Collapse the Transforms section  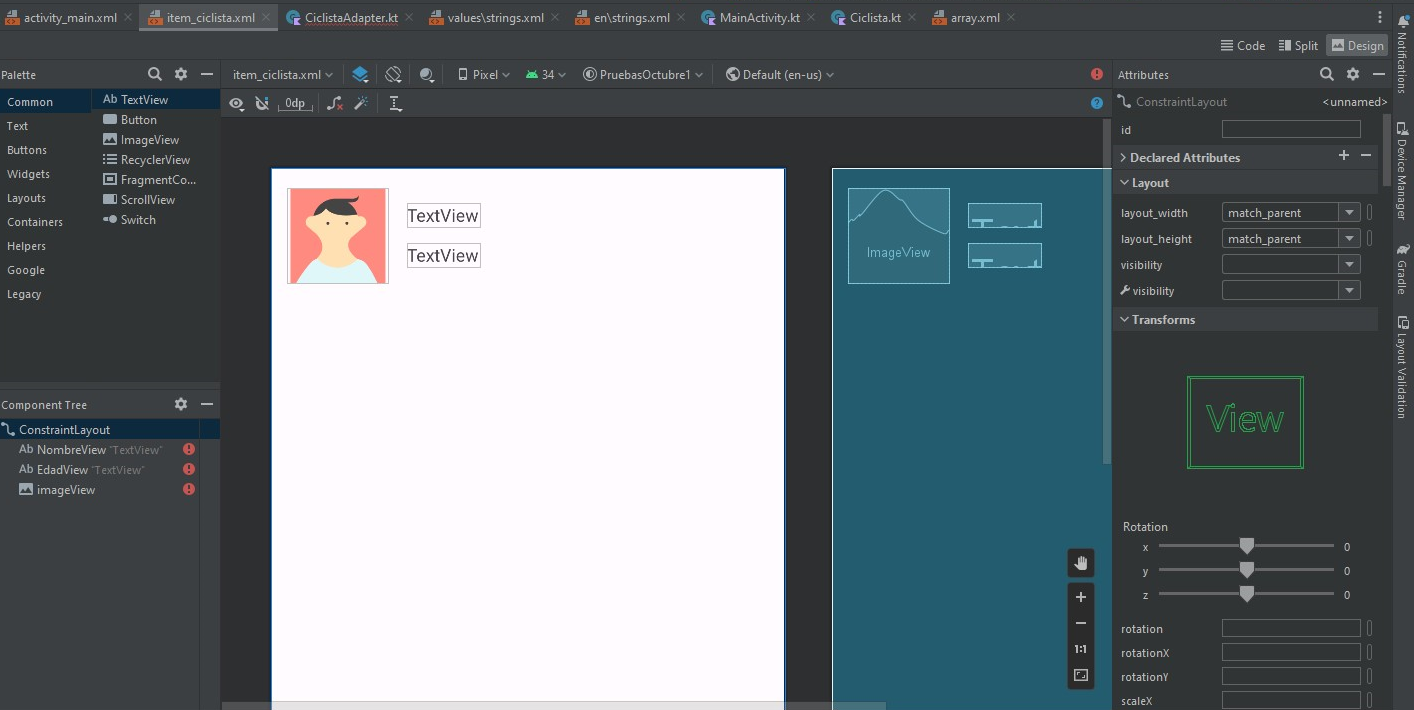pyautogui.click(x=1124, y=320)
